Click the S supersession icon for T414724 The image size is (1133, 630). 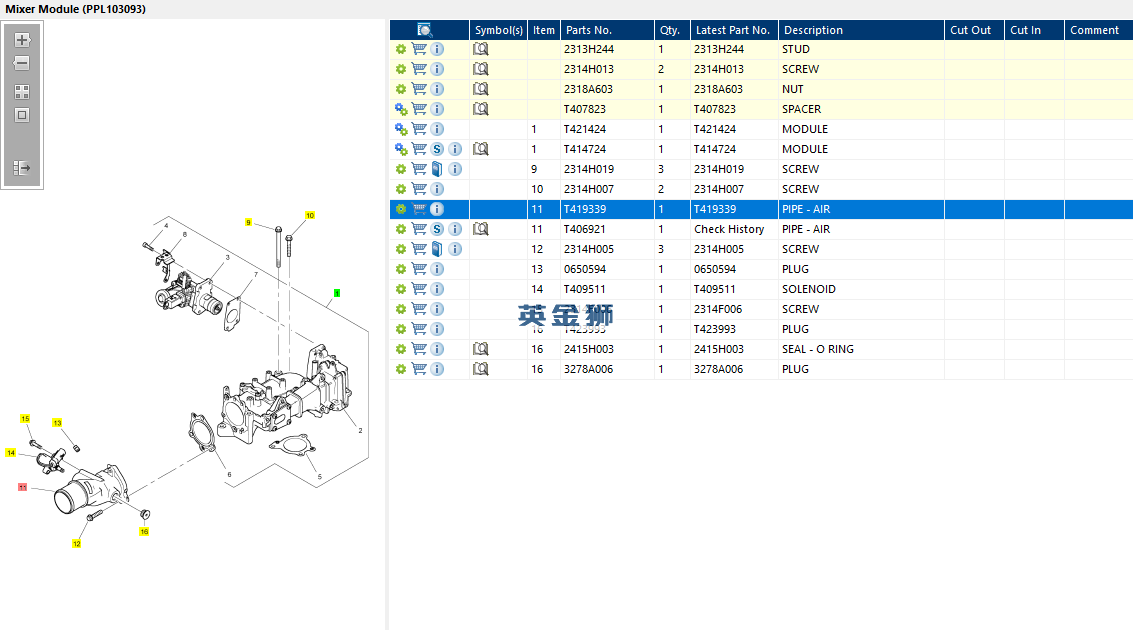pyautogui.click(x=437, y=149)
